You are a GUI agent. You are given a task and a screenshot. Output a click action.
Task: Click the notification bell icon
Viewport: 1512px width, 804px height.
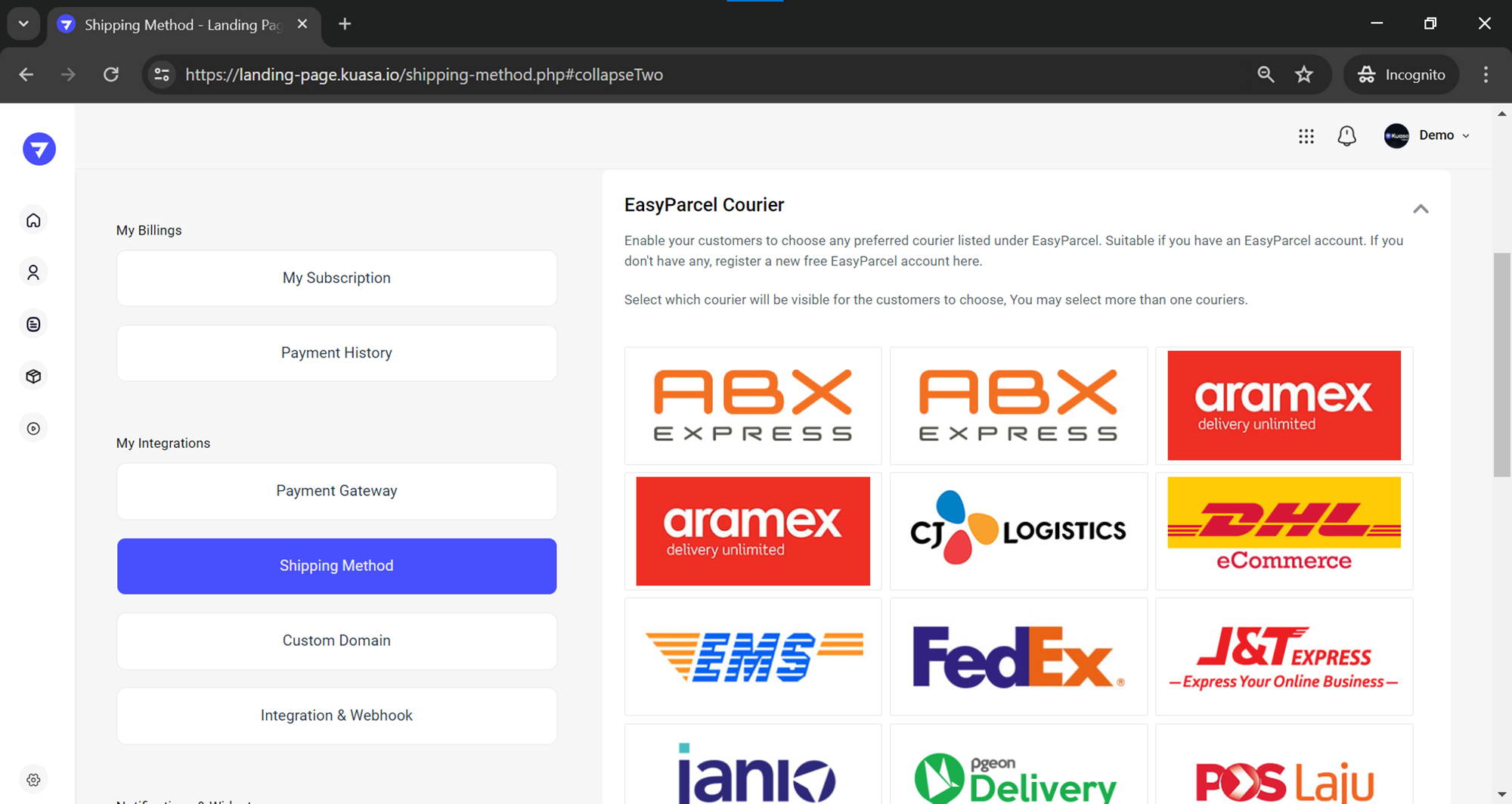pos(1346,136)
